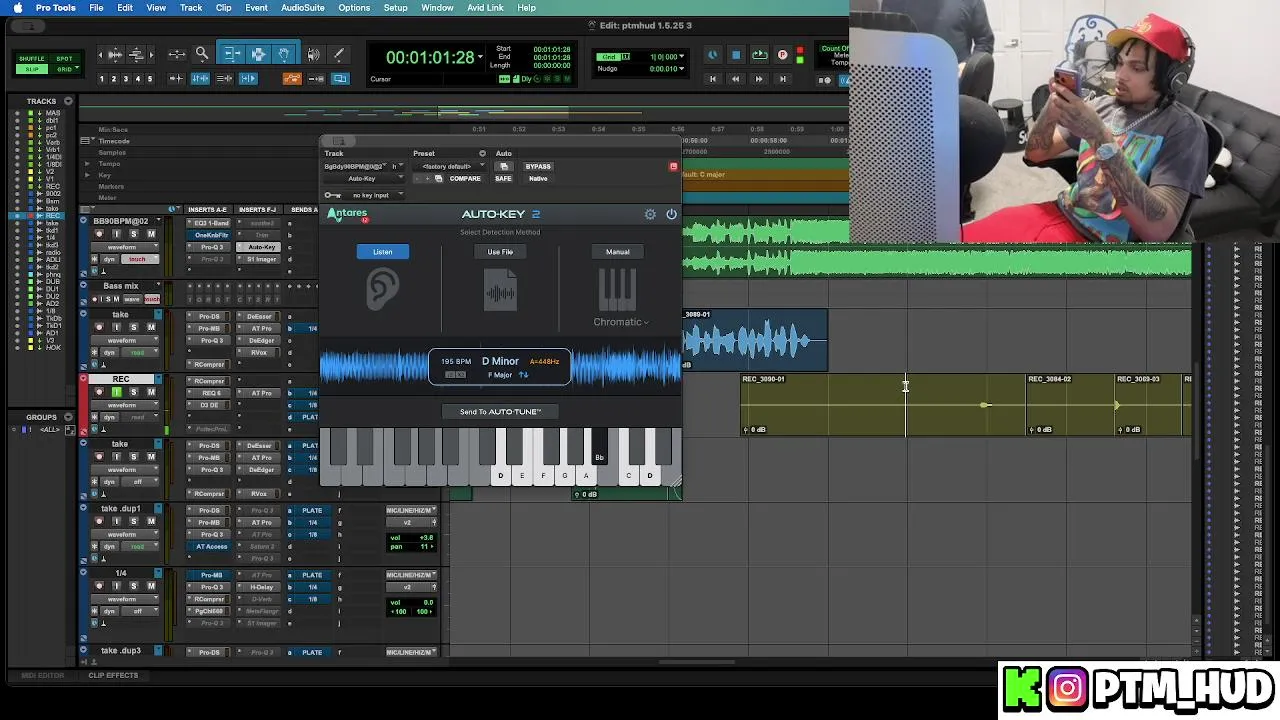
Task: Click Send To AUTO-TUNE button
Action: point(500,412)
